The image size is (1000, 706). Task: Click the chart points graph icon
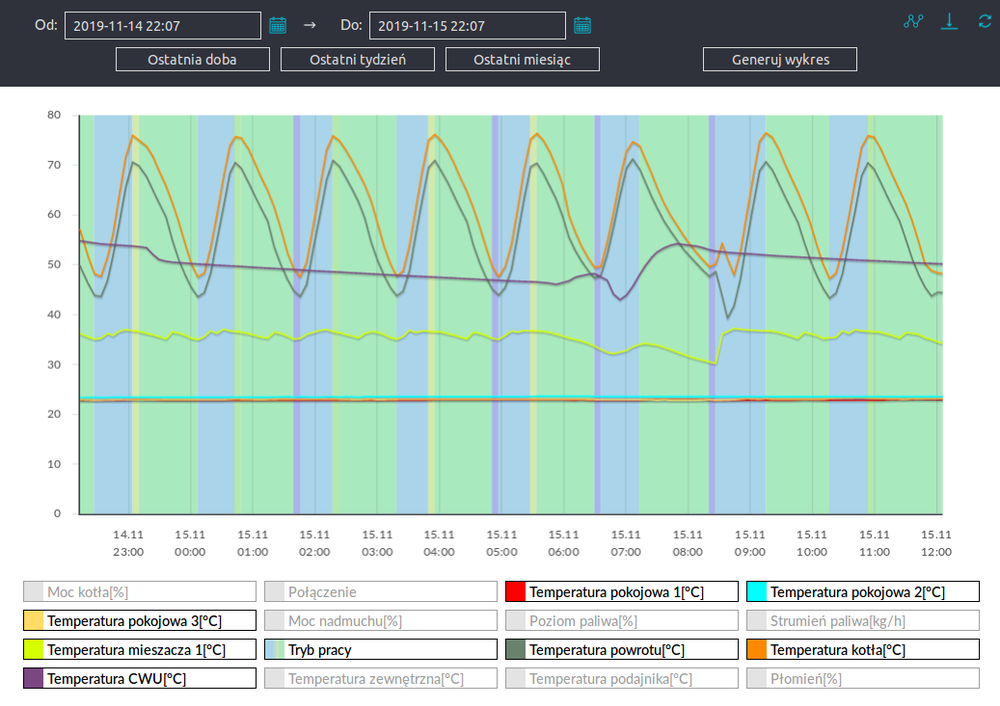coord(913,21)
